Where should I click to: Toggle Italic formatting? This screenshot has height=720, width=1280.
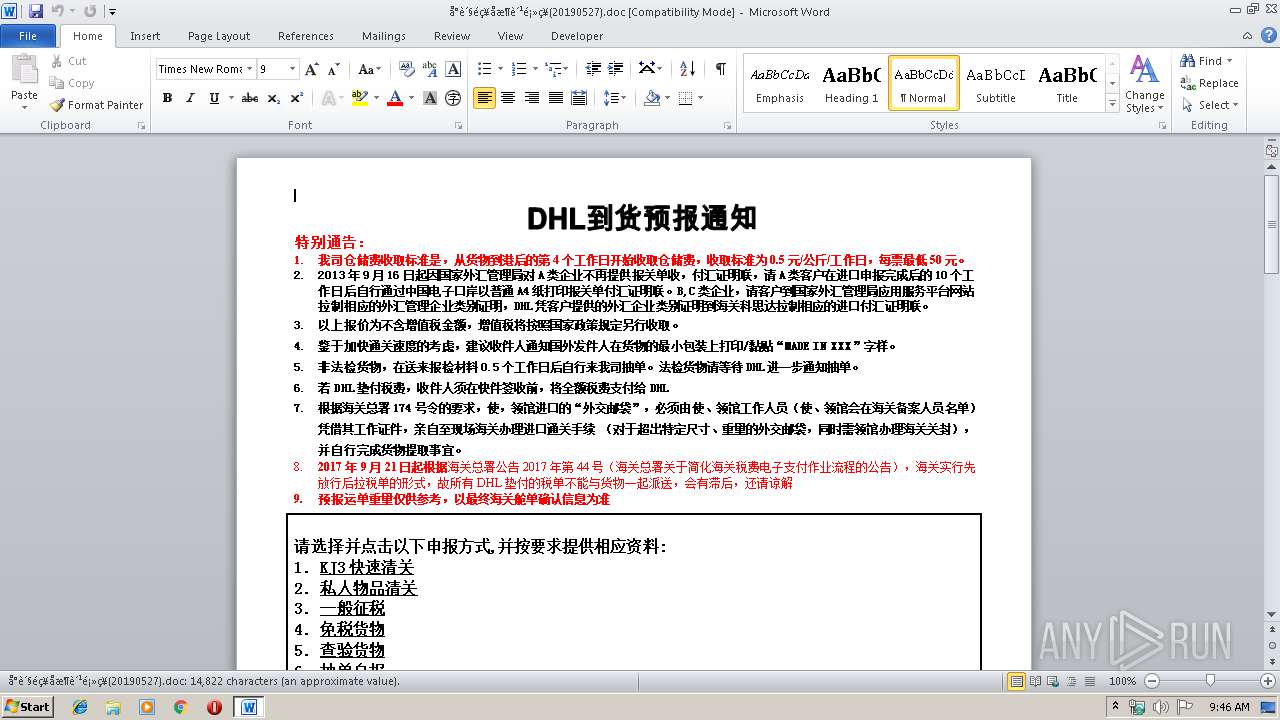tap(190, 98)
